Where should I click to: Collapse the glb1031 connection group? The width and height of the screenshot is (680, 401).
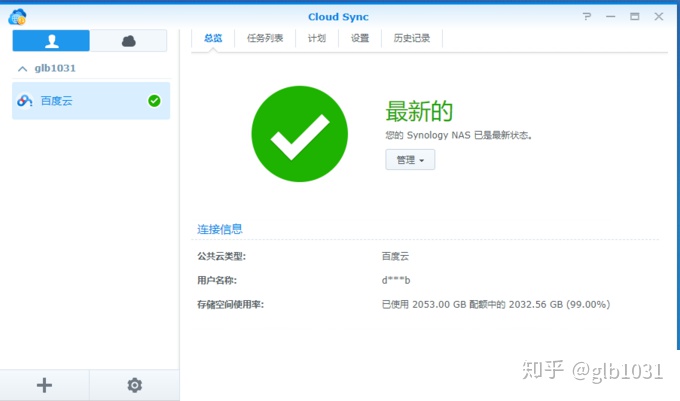pos(23,68)
